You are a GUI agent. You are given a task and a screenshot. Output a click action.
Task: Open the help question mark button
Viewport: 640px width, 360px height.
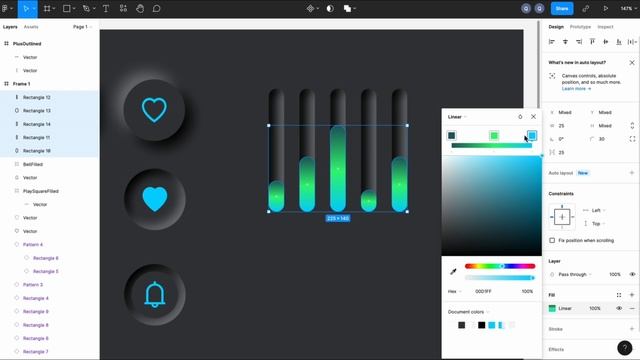pos(624,348)
